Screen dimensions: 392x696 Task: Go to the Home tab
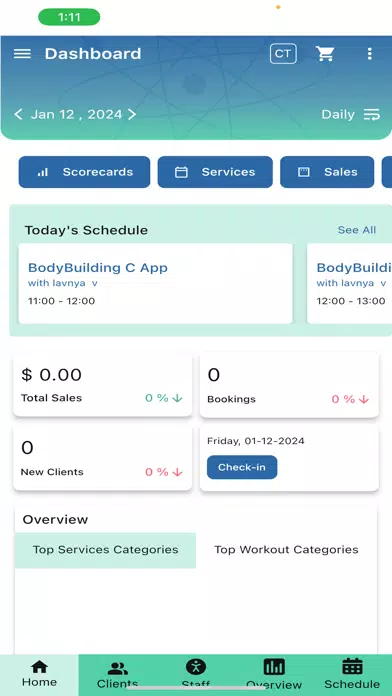(x=39, y=675)
